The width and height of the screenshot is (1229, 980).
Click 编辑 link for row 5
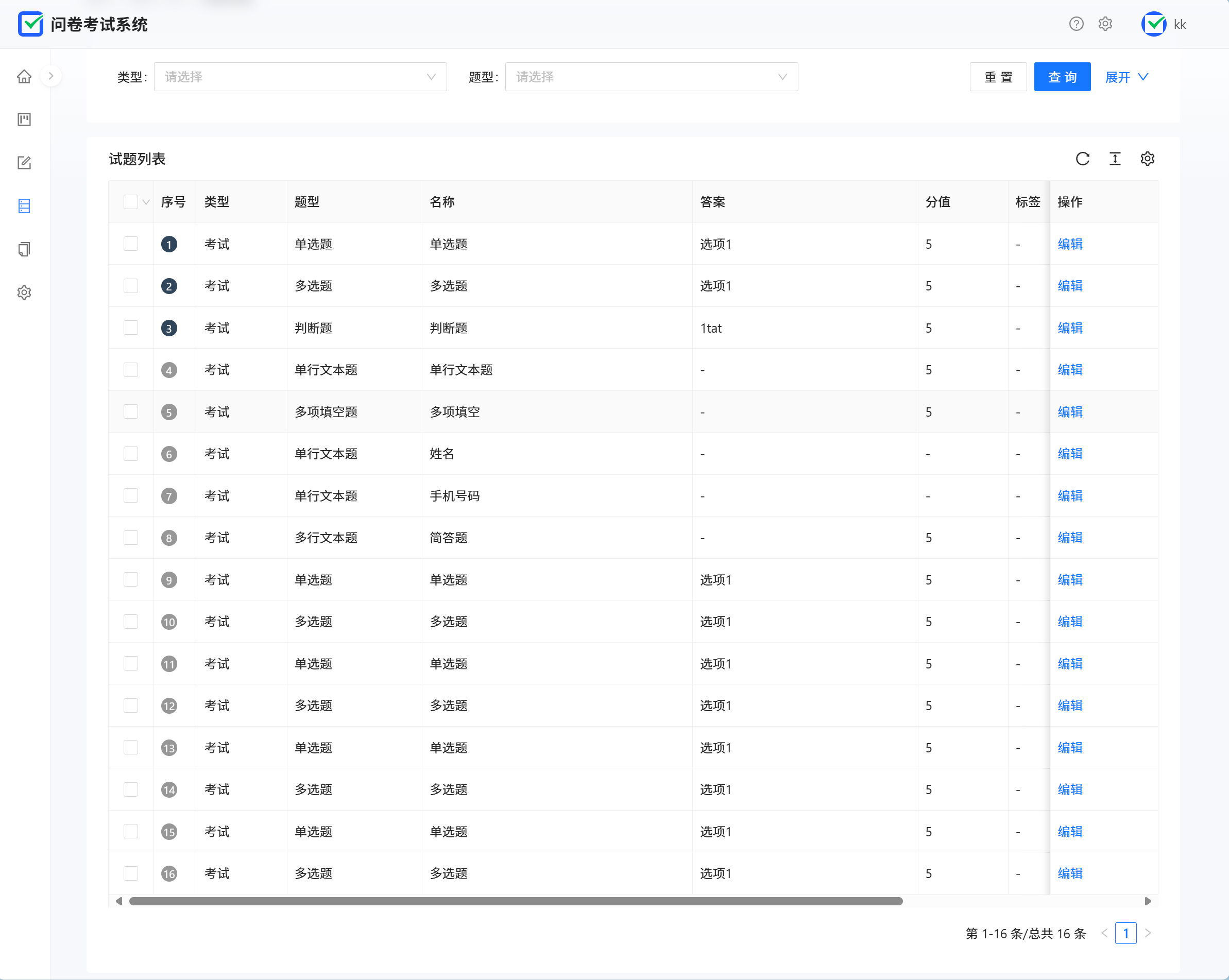[1069, 412]
